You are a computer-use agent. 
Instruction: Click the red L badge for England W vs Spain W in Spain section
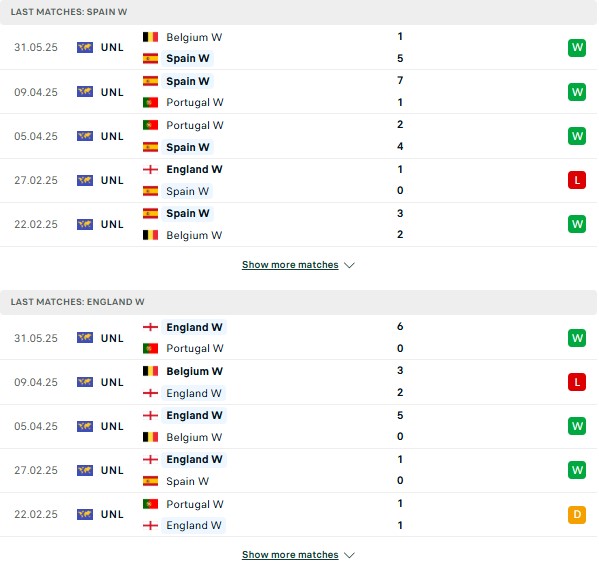click(576, 180)
